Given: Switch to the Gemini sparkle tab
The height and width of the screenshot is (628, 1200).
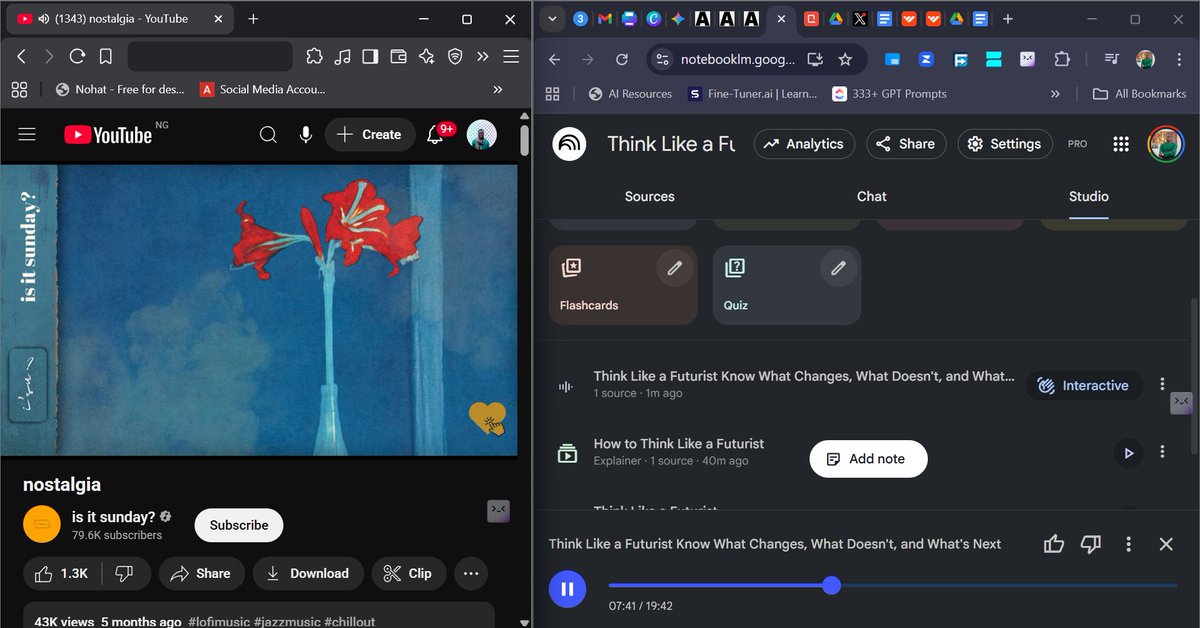Looking at the screenshot, I should coord(678,19).
